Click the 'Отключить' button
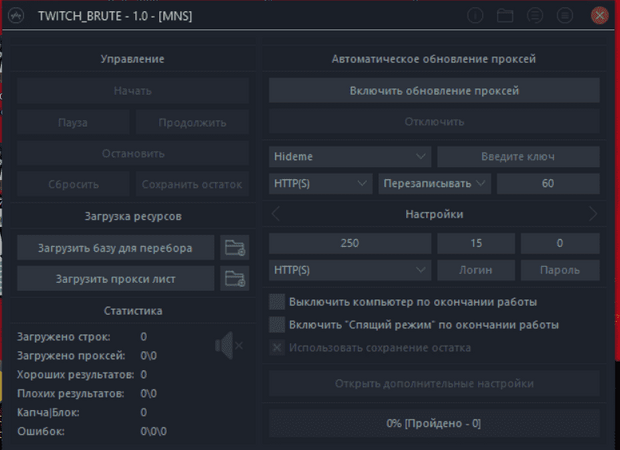 (x=434, y=121)
